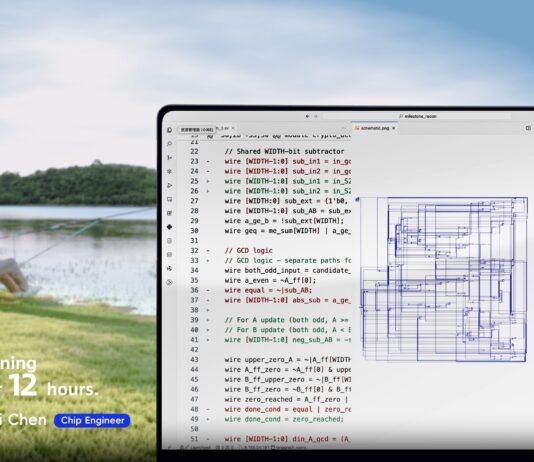This screenshot has height=462, width=534.
Task: Click the split editor layout icon
Action: click(x=528, y=128)
